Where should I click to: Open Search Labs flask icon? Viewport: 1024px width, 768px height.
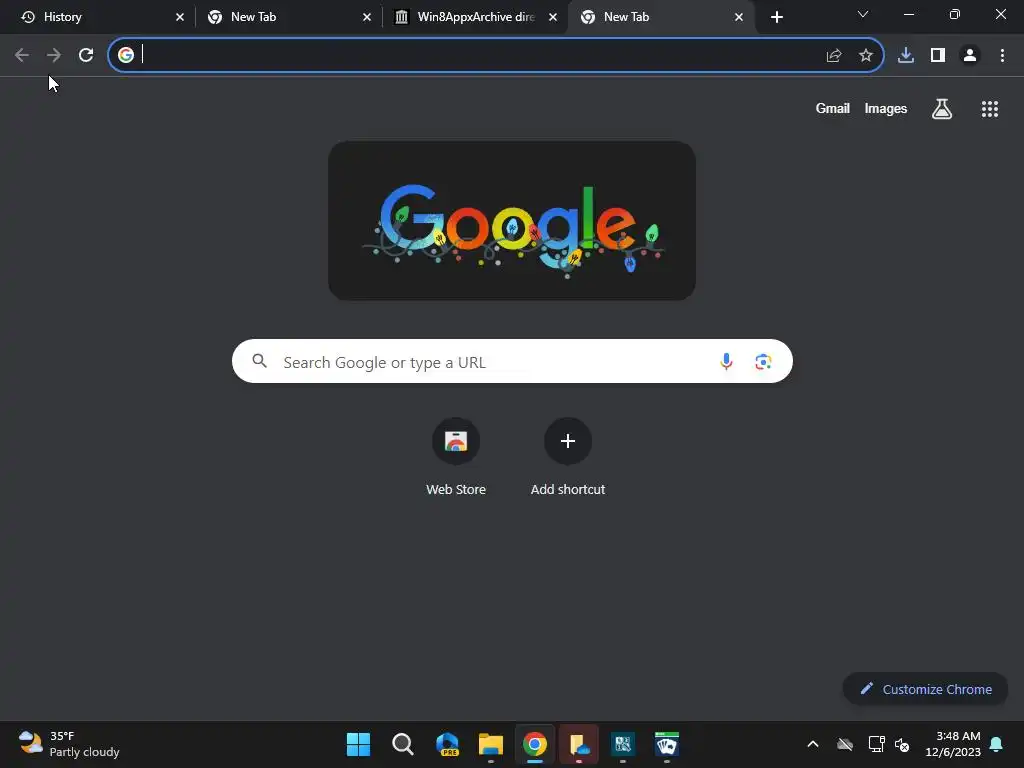tap(942, 109)
